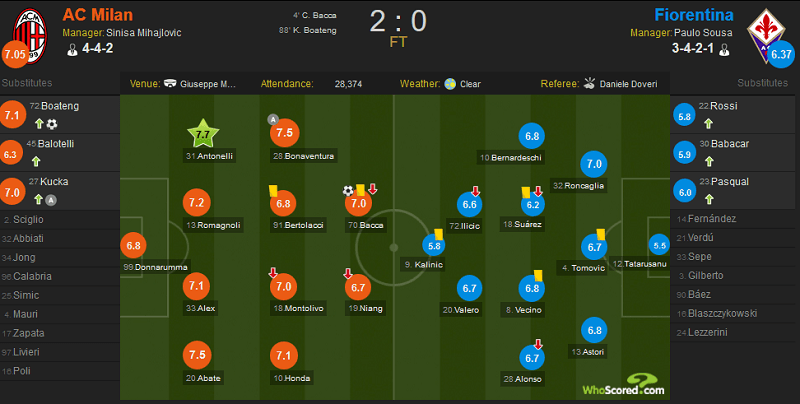Click the green sub-on arrow under Balotelli

36,162
